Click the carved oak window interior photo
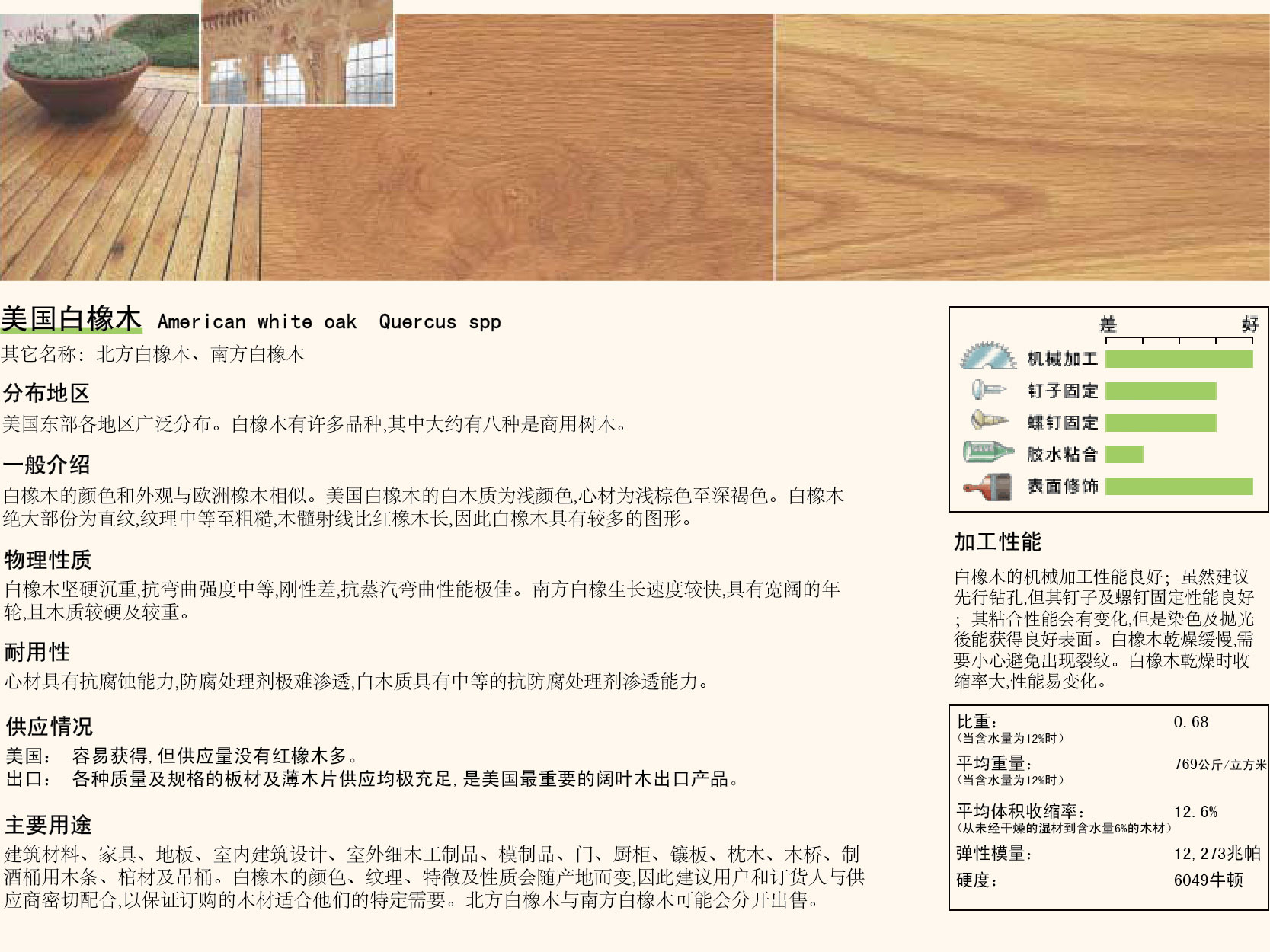This screenshot has height=952, width=1270. point(297,53)
